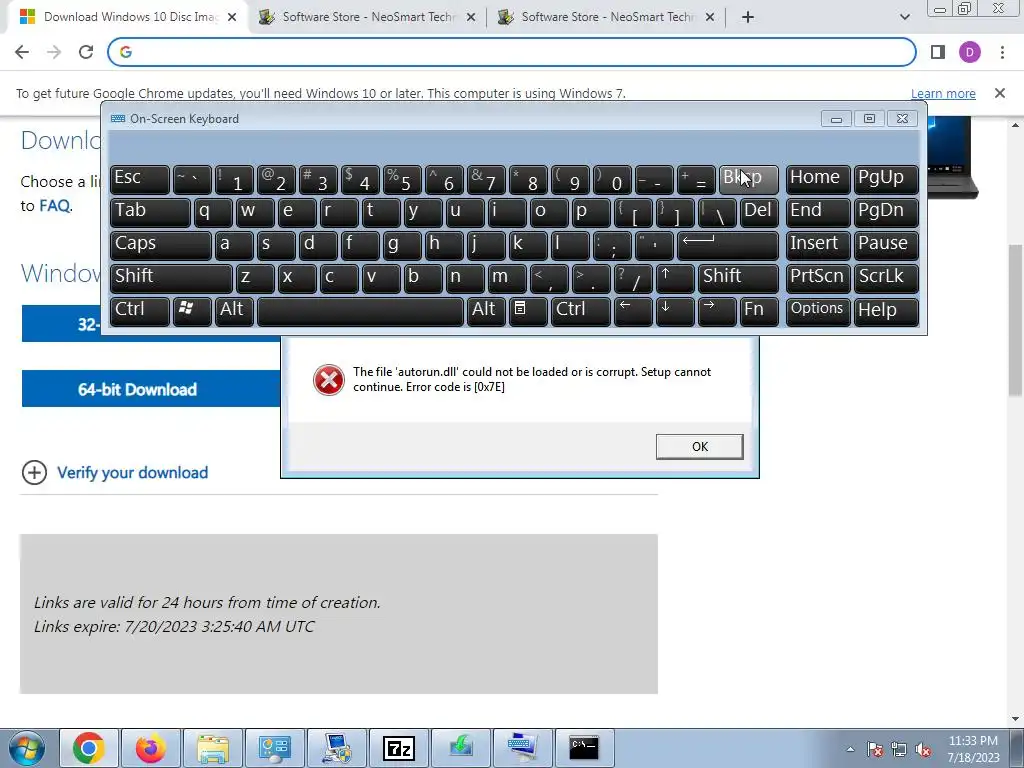The width and height of the screenshot is (1024, 768).
Task: Toggle the right Ctrl key
Action: tap(581, 310)
